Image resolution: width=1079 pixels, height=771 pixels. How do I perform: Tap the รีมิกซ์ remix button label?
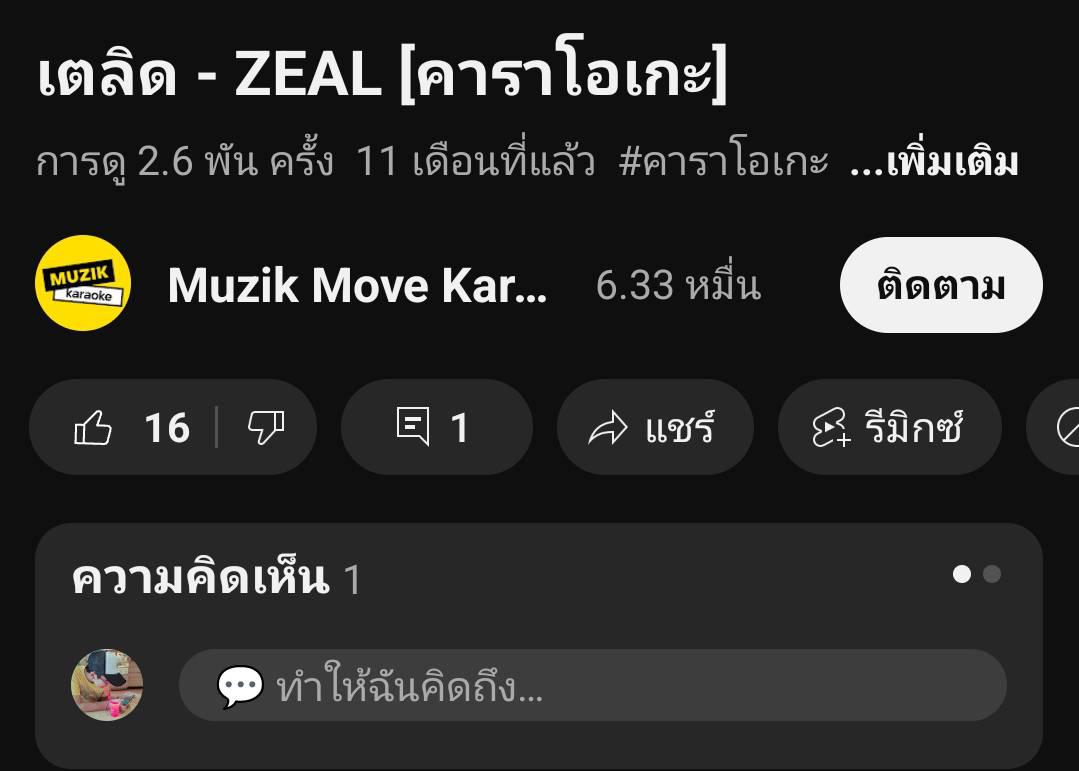[913, 427]
